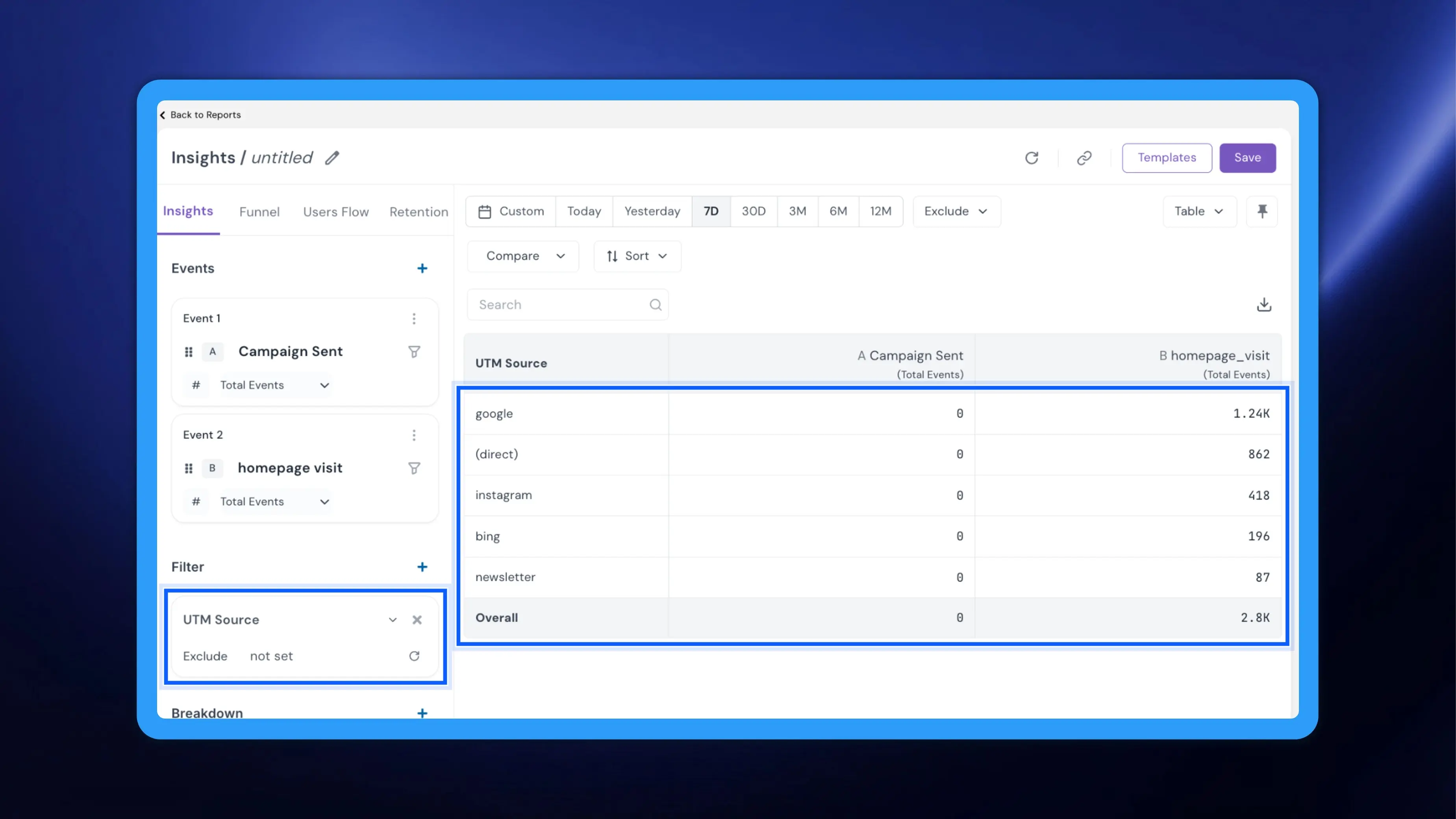
Task: Switch to the Users Flow tab
Action: tap(336, 212)
